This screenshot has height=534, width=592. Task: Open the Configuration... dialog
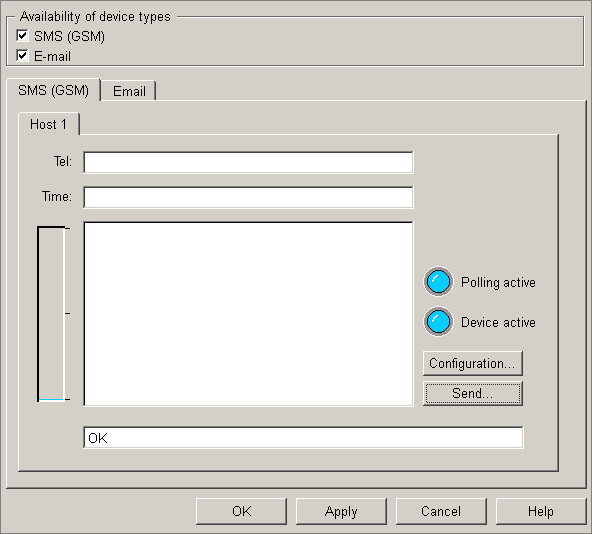(473, 363)
